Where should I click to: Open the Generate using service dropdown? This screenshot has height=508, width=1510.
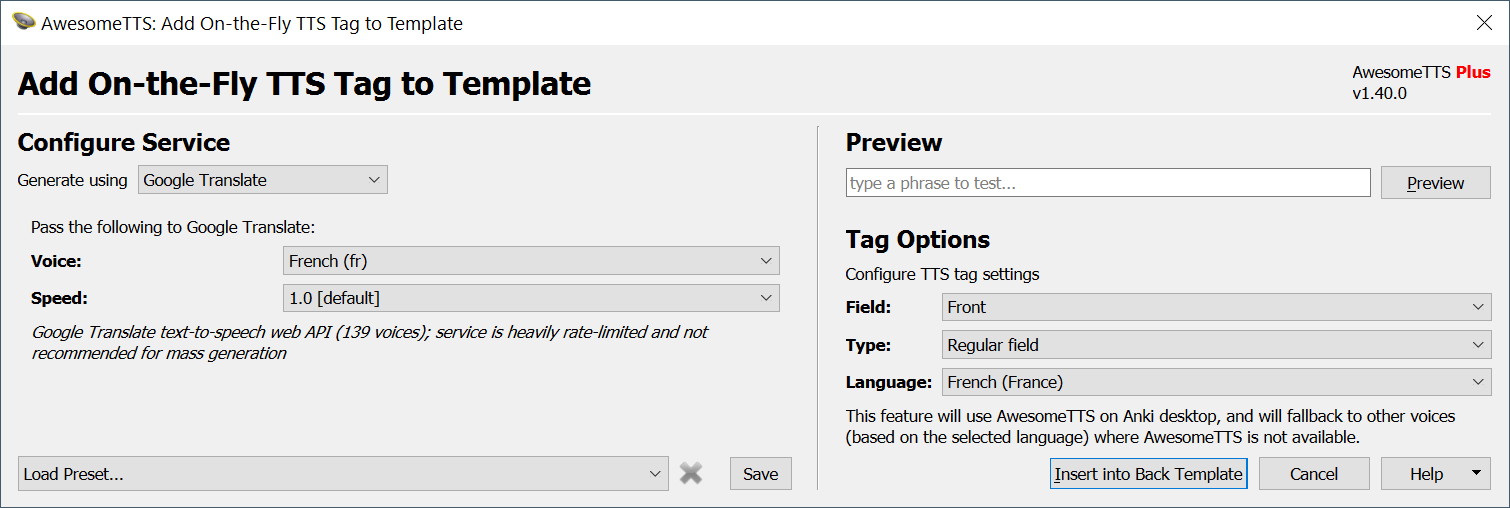coord(262,180)
